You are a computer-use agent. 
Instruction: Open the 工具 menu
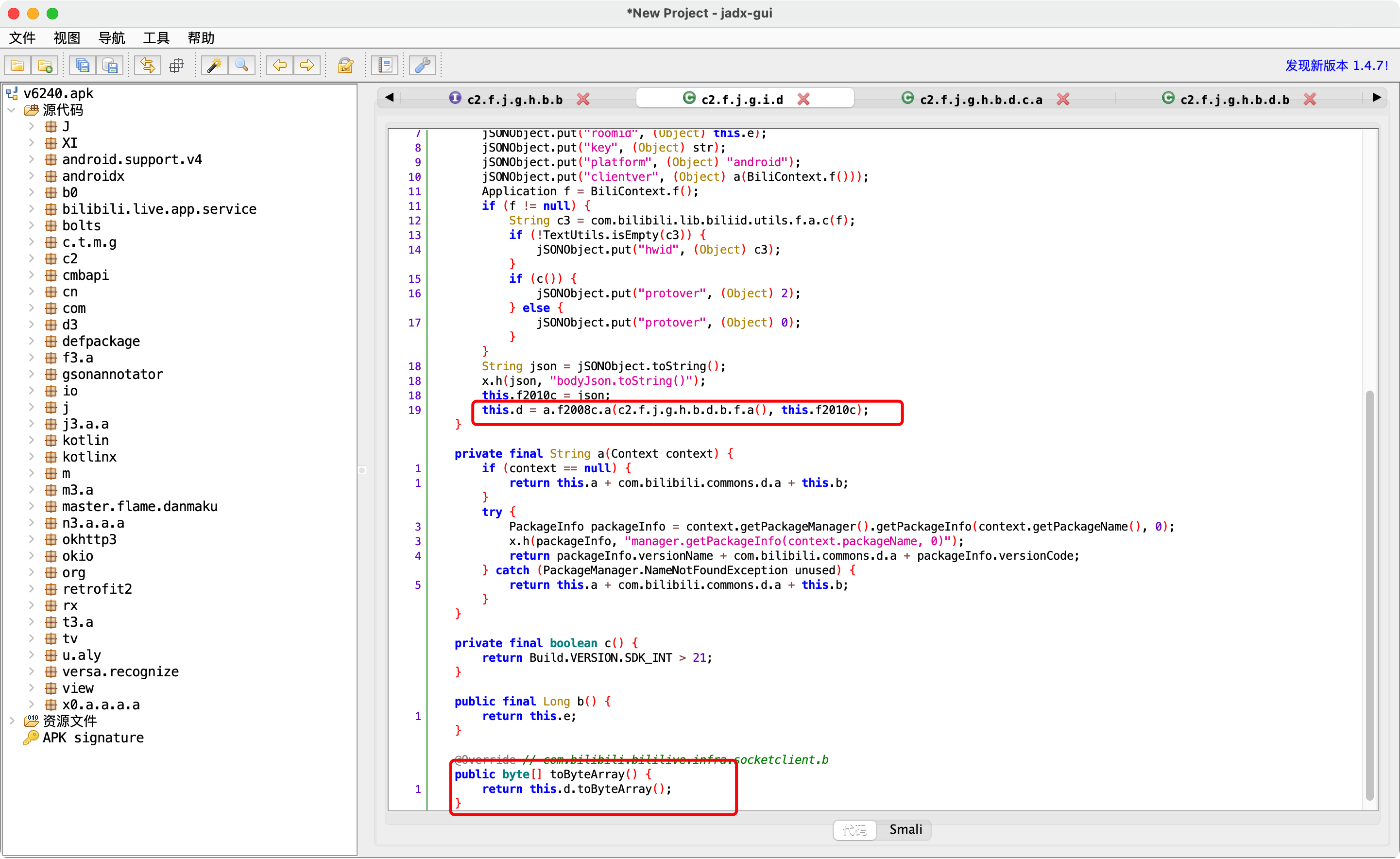[156, 38]
